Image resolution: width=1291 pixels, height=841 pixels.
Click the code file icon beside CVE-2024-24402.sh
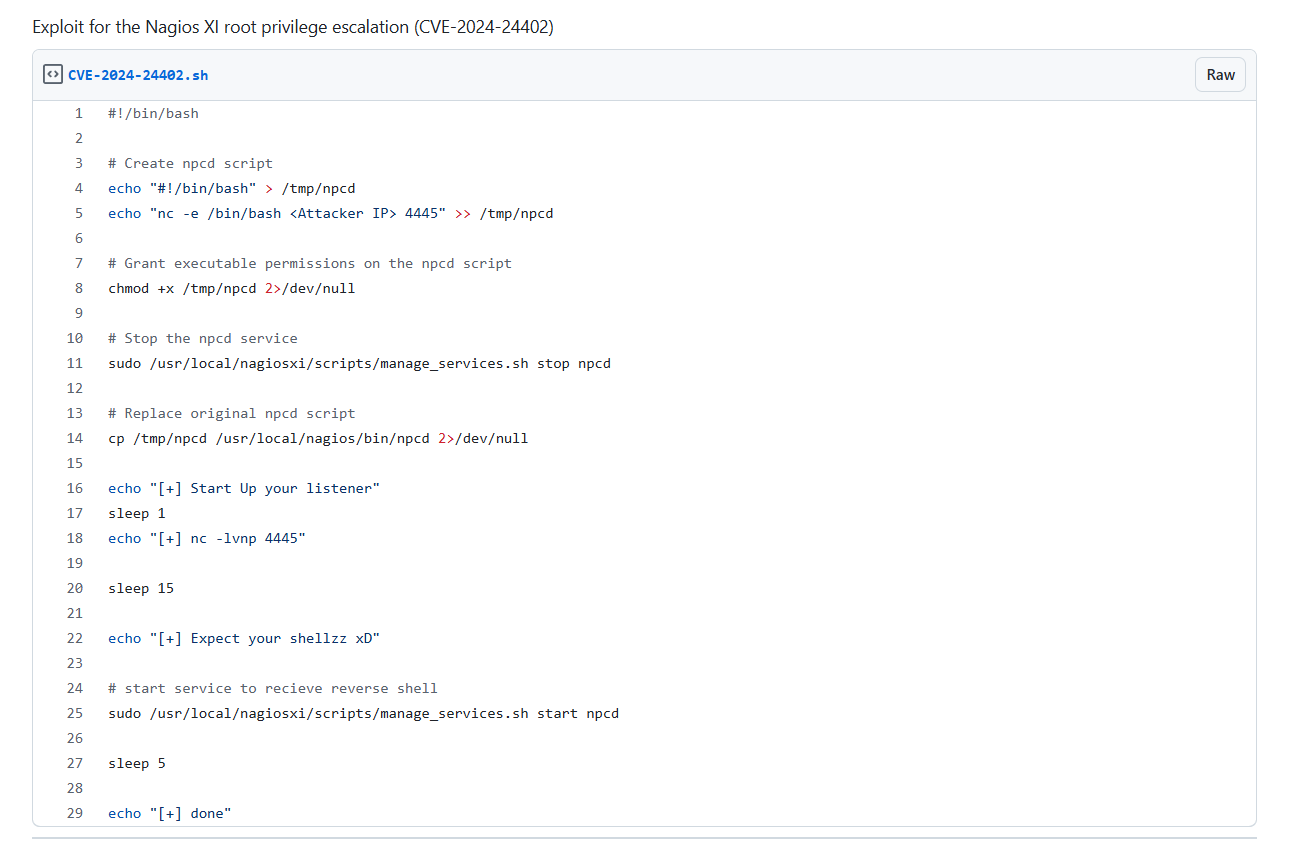[53, 75]
